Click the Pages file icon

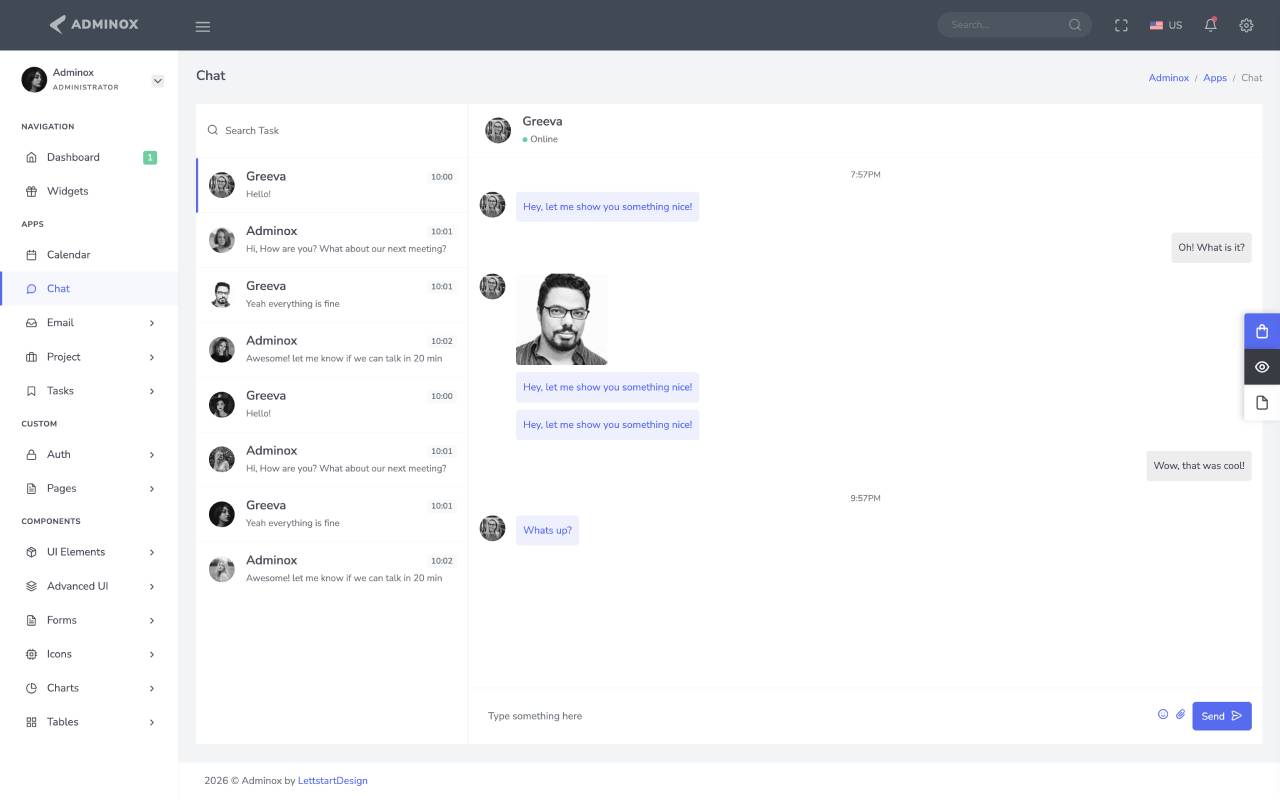[31, 488]
